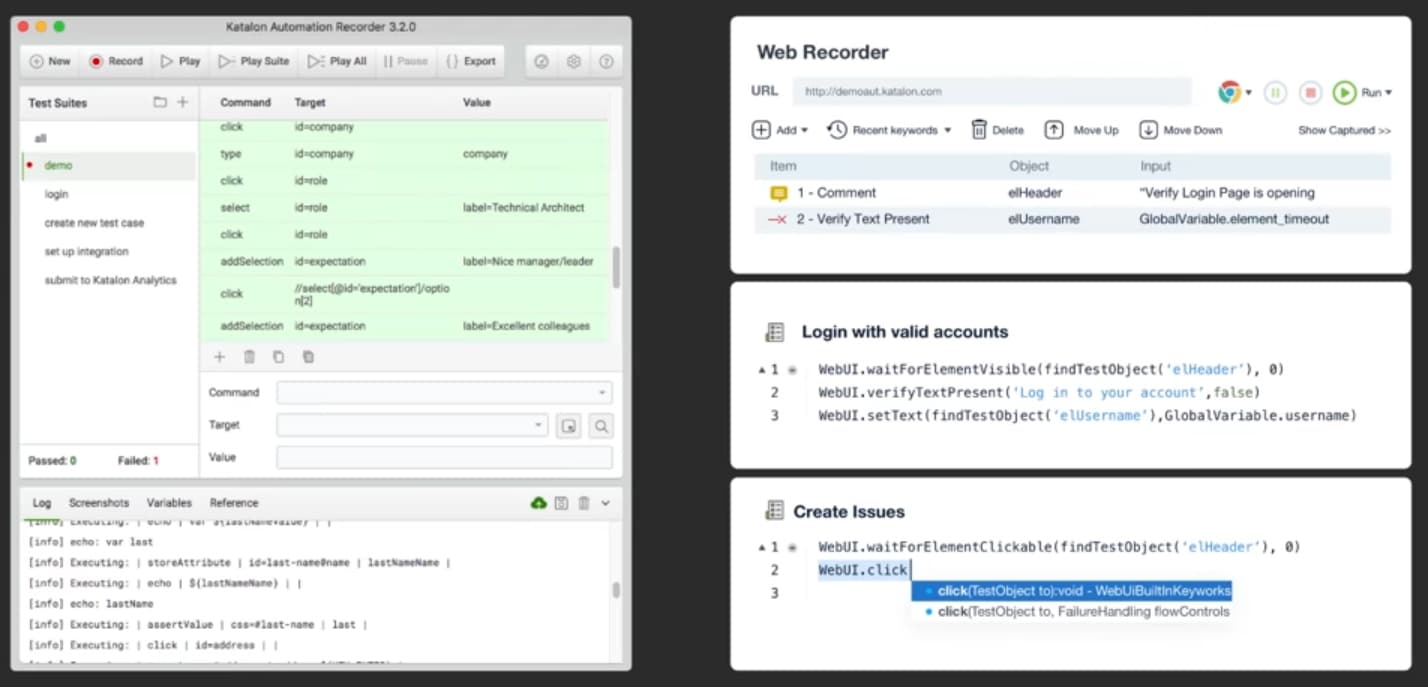Open the Command combo box
The height and width of the screenshot is (687, 1428).
click(444, 393)
